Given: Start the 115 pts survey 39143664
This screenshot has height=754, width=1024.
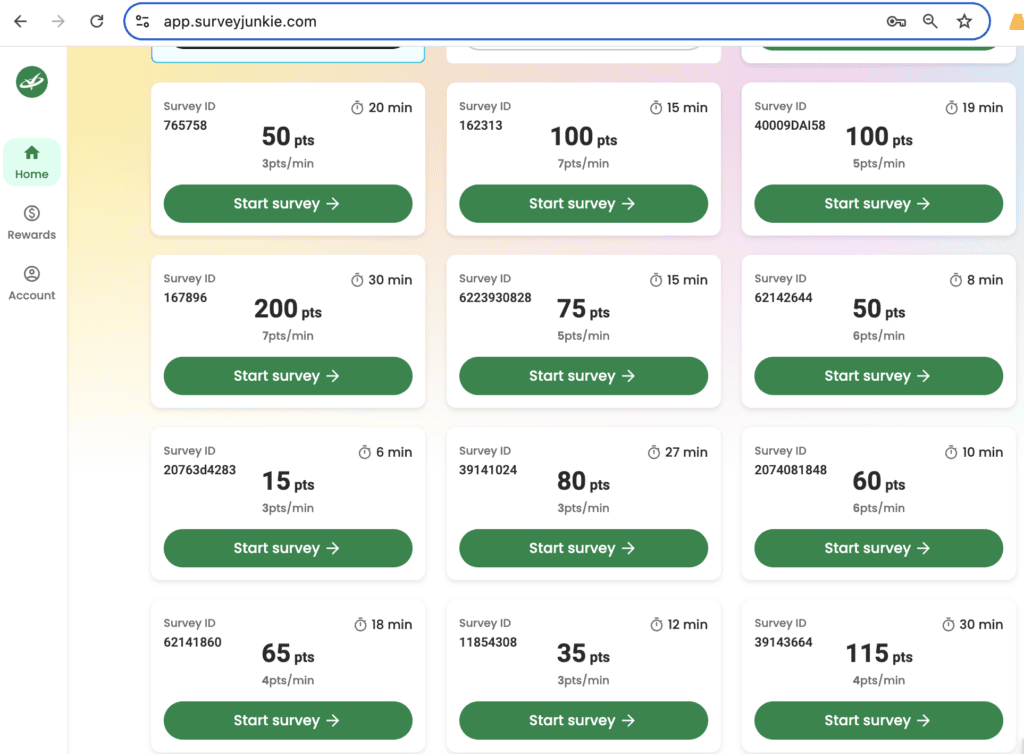Looking at the screenshot, I should tap(878, 720).
